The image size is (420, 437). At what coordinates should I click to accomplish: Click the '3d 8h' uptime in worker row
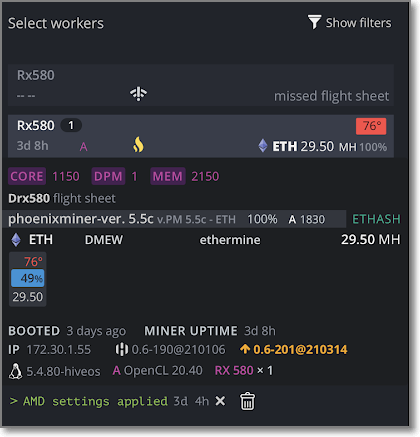33,146
